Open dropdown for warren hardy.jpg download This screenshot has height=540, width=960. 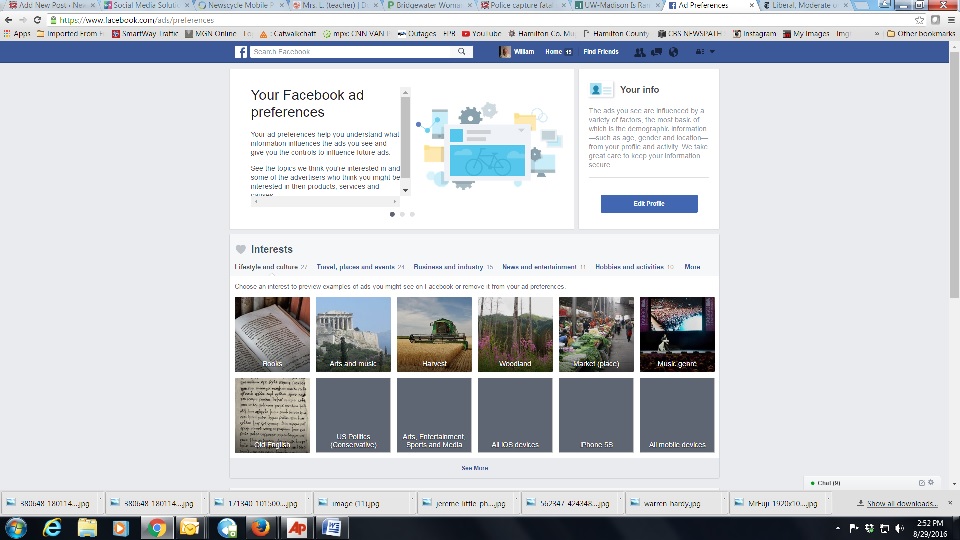(x=724, y=501)
